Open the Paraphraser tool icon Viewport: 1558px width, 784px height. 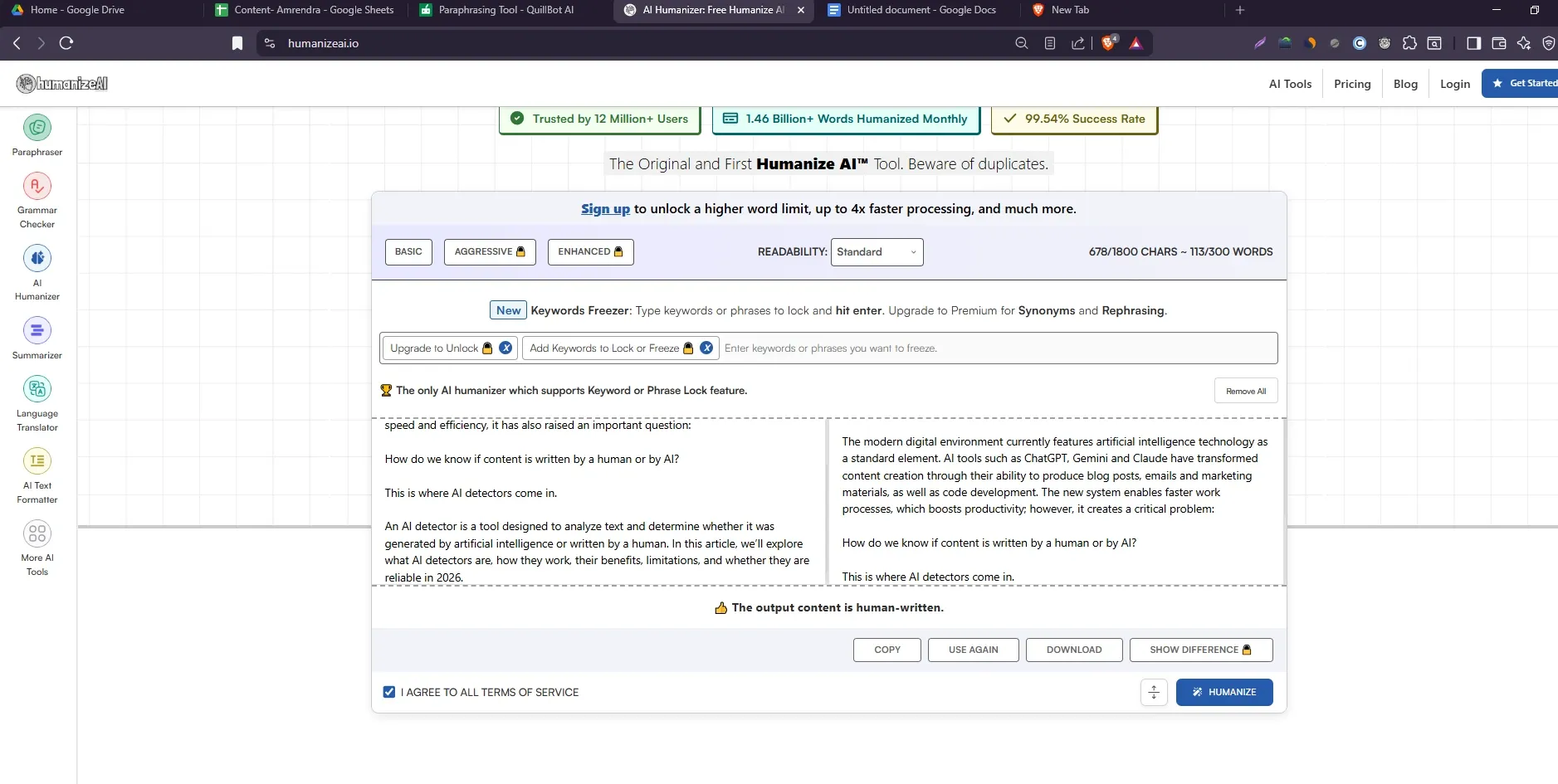(x=37, y=128)
